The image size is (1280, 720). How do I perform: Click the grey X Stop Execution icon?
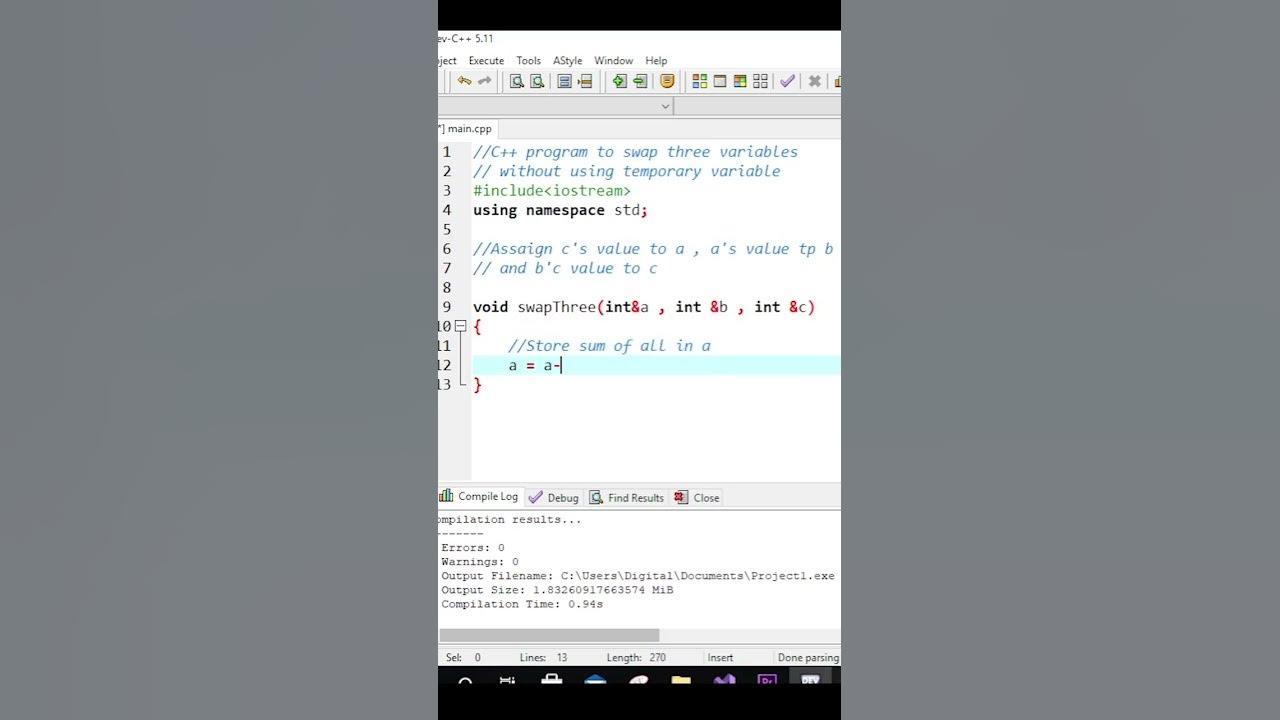click(x=814, y=82)
